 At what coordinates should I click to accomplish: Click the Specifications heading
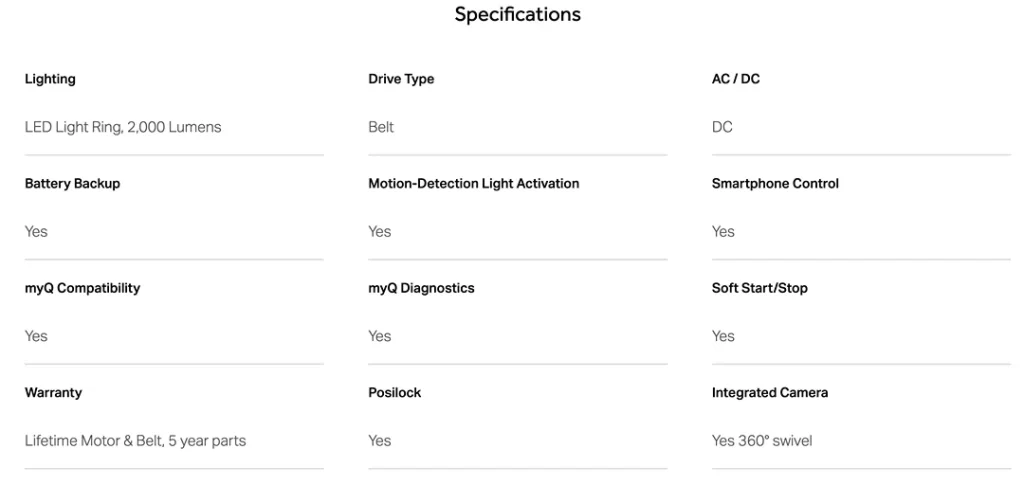(x=517, y=15)
